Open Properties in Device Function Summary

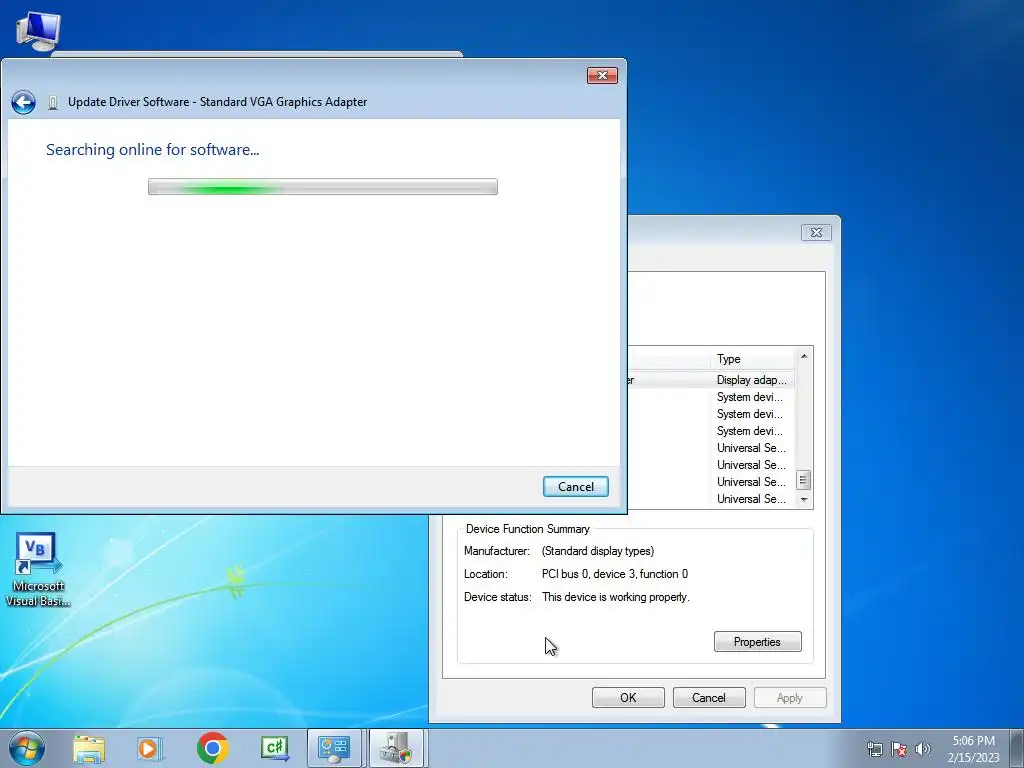click(758, 641)
